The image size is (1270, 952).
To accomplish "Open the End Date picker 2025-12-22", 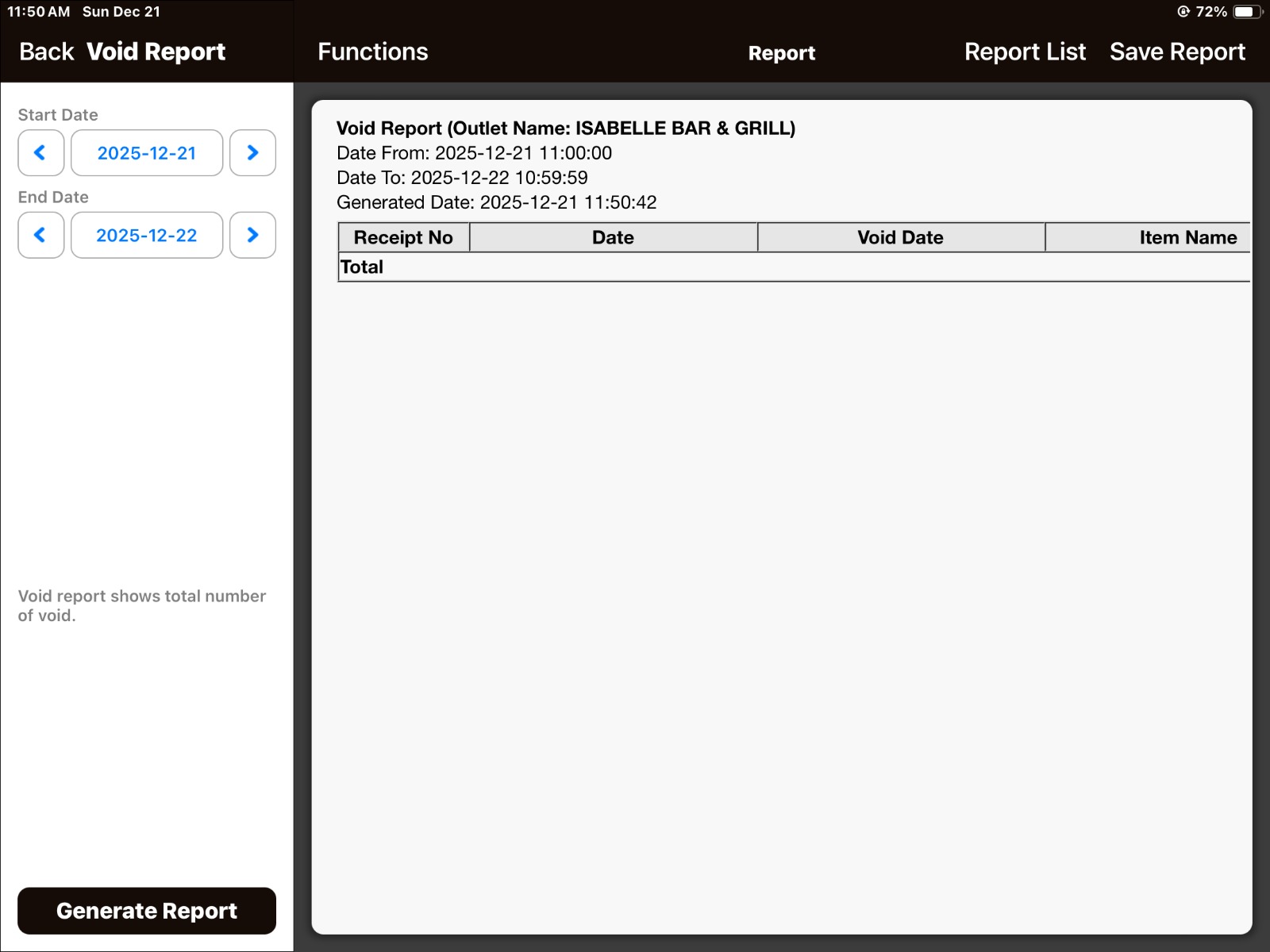I will [147, 236].
